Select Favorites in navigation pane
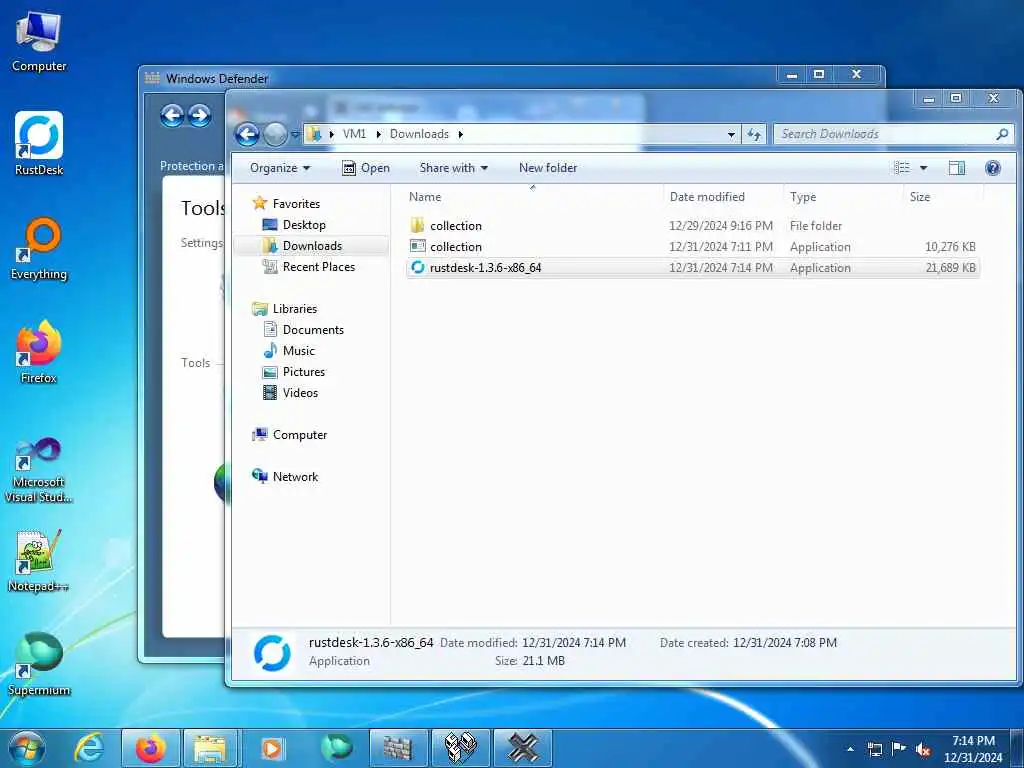The width and height of the screenshot is (1024, 768). [x=296, y=204]
